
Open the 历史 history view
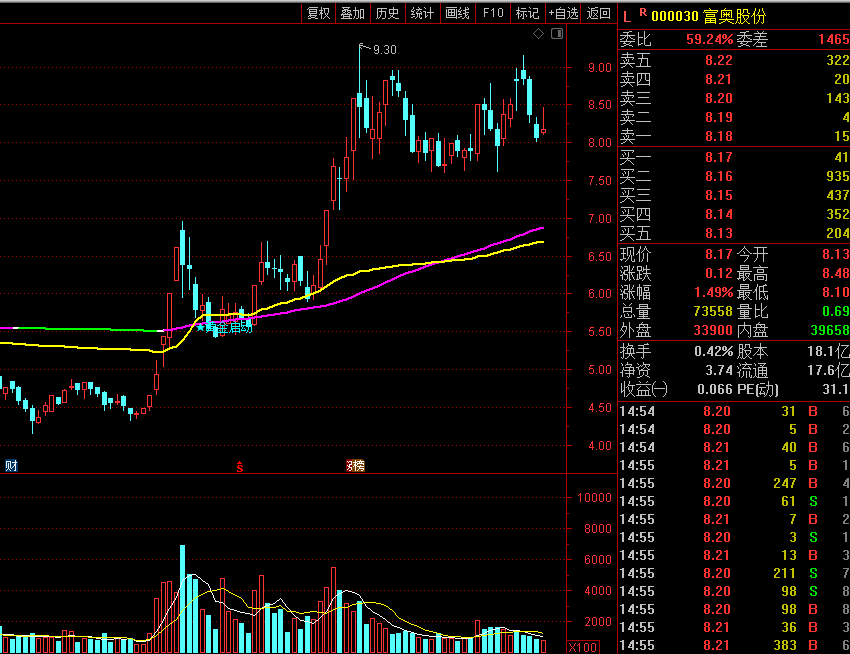tap(387, 14)
